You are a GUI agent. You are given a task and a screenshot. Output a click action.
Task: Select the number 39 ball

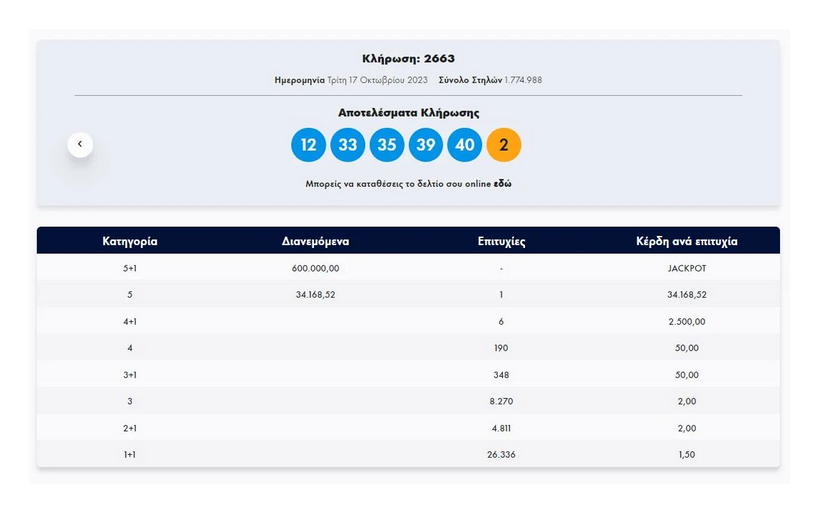click(x=425, y=145)
